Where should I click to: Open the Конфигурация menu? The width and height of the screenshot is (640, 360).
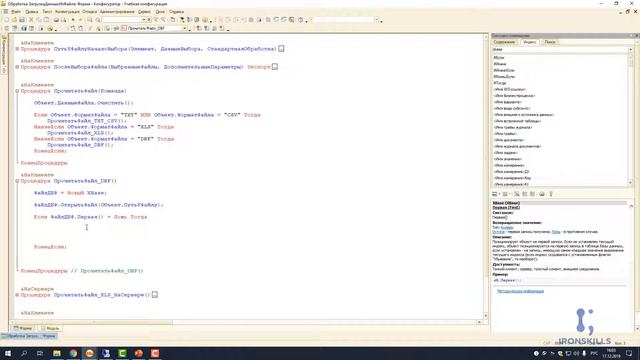(67, 12)
